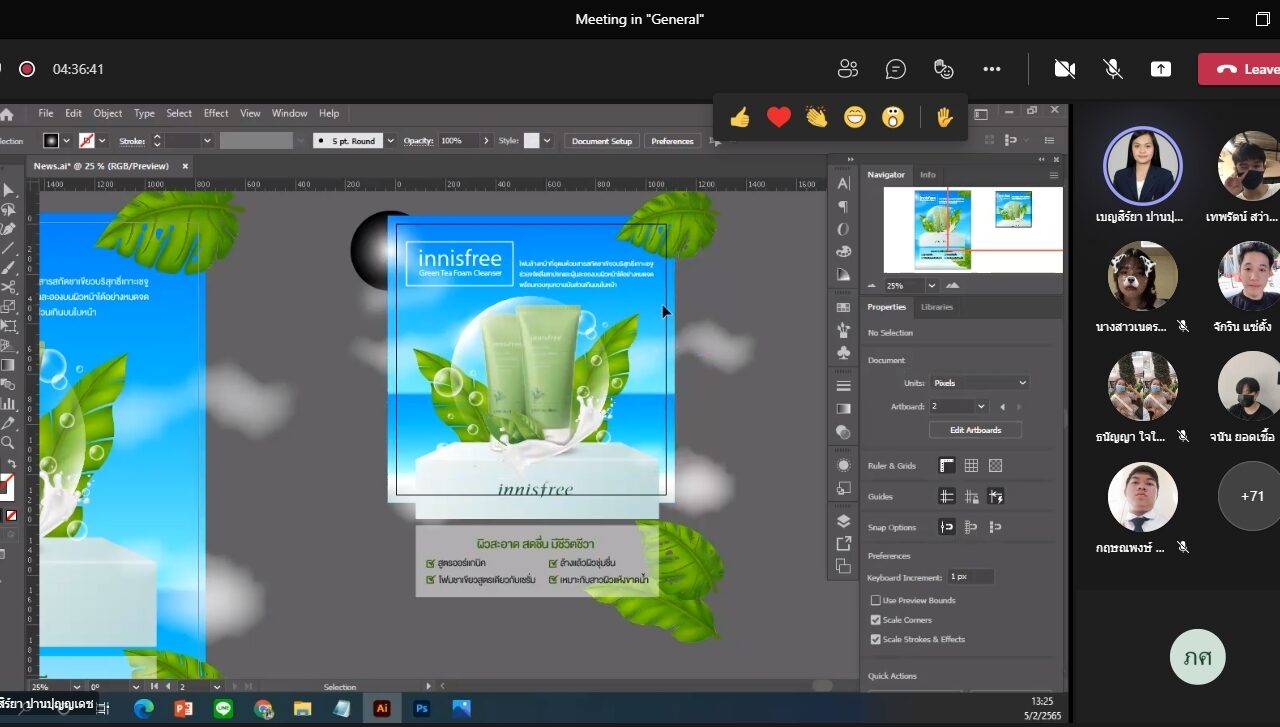Open the Window menu

click(x=290, y=114)
